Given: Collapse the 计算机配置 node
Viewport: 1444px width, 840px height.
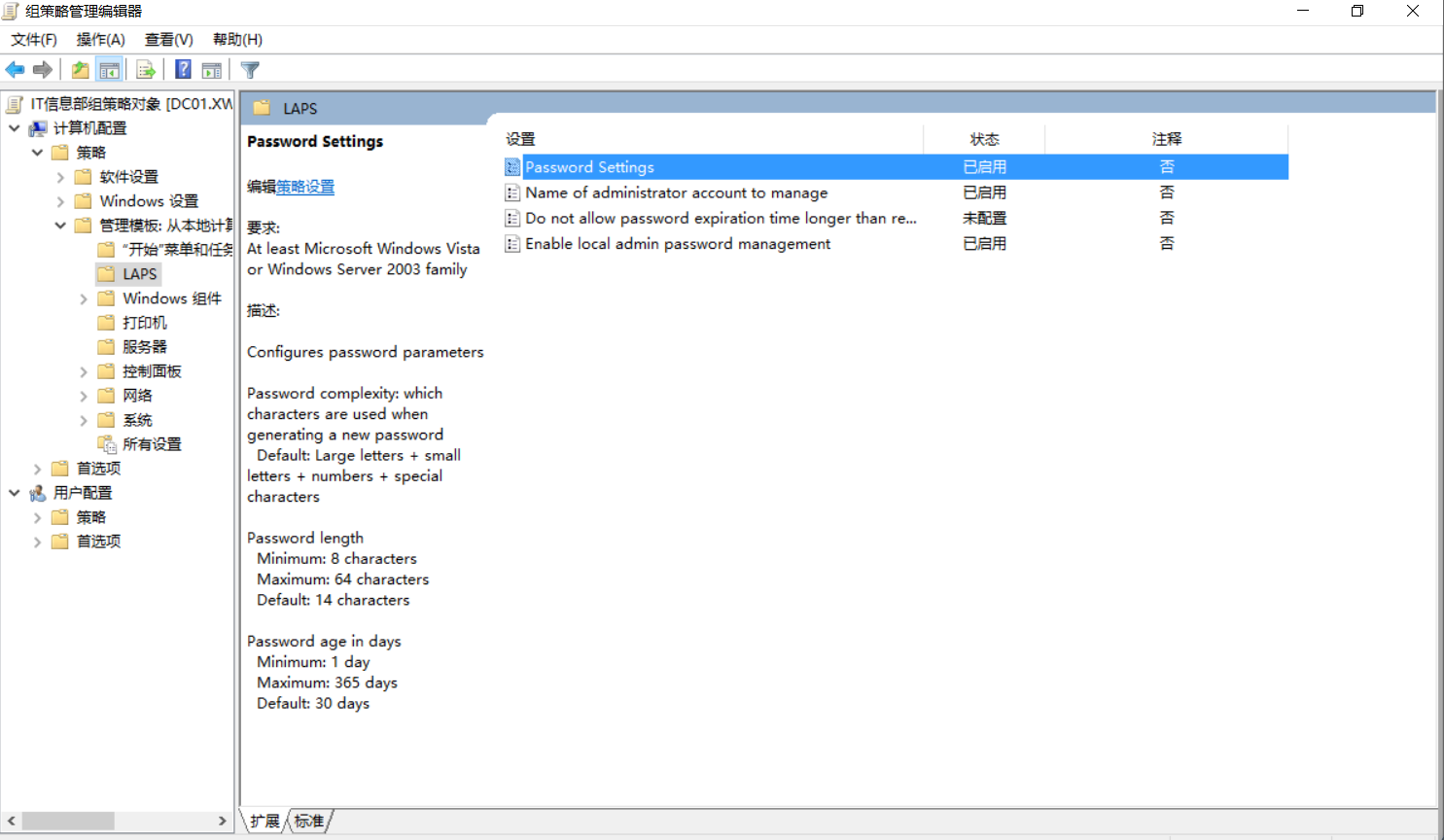Looking at the screenshot, I should (x=15, y=128).
